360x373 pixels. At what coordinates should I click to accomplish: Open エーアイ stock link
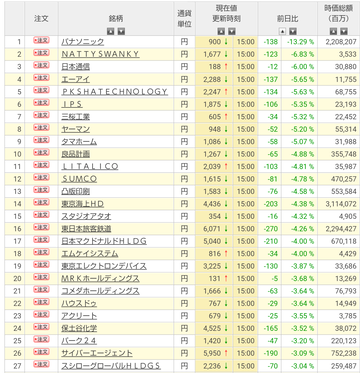[76, 79]
